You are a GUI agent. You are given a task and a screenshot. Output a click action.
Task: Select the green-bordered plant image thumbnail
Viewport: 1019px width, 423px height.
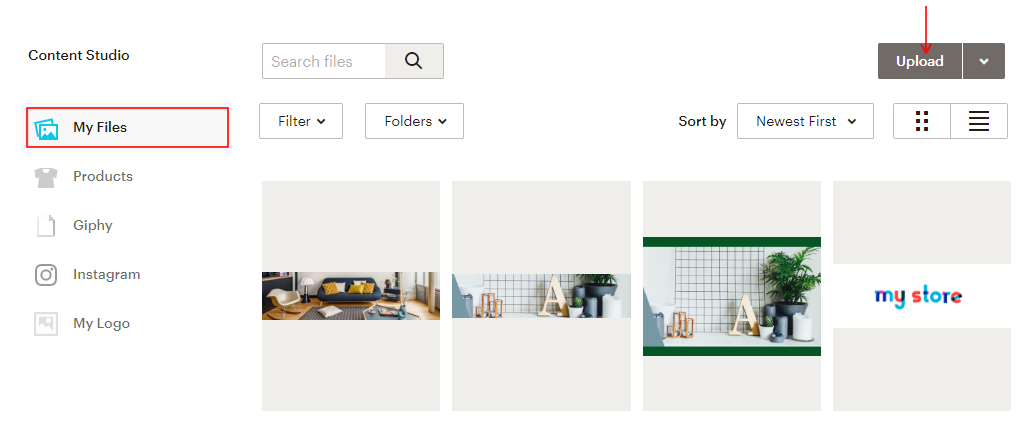coord(732,296)
